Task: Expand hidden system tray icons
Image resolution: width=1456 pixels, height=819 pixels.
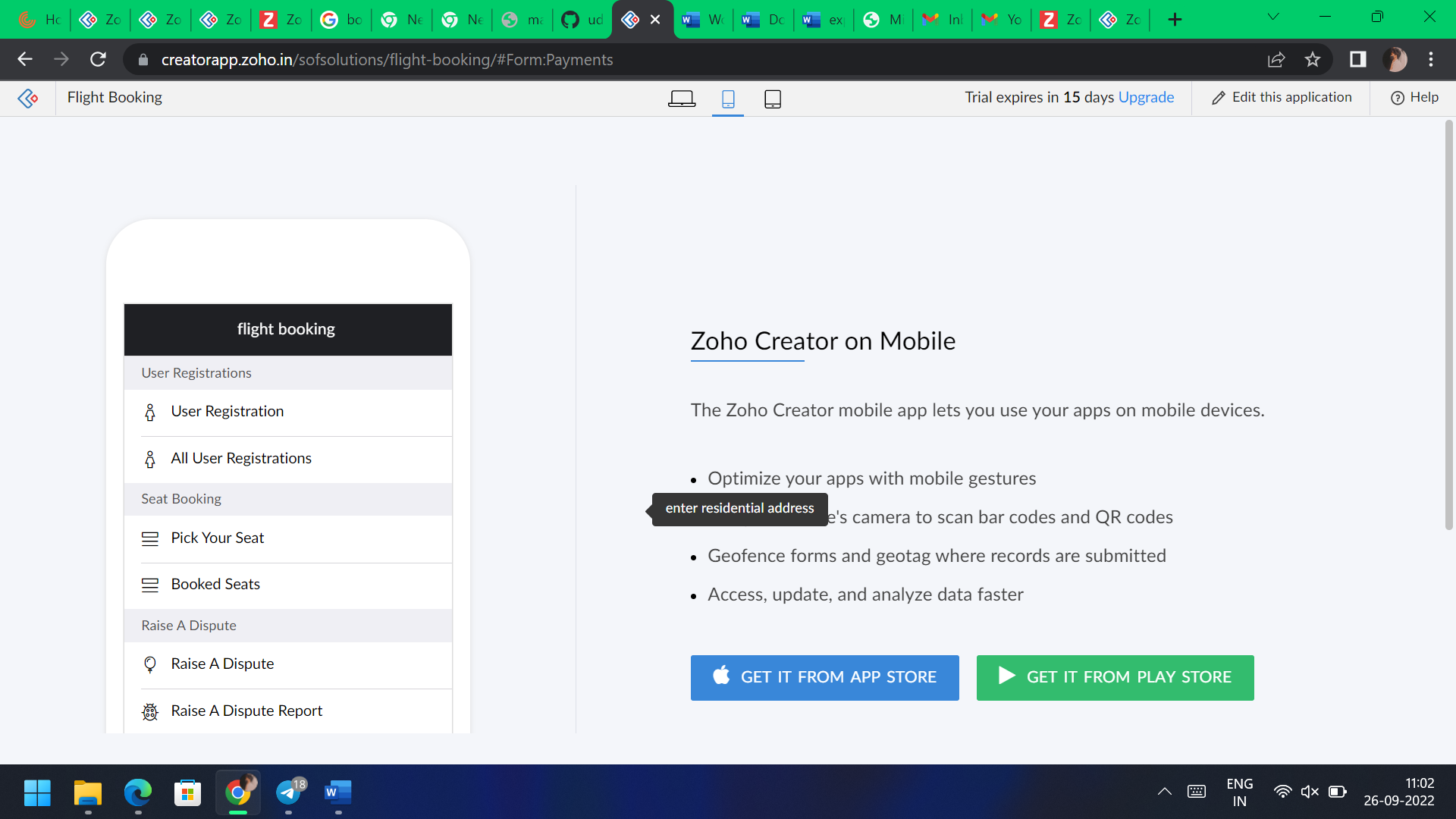Action: 1164,792
